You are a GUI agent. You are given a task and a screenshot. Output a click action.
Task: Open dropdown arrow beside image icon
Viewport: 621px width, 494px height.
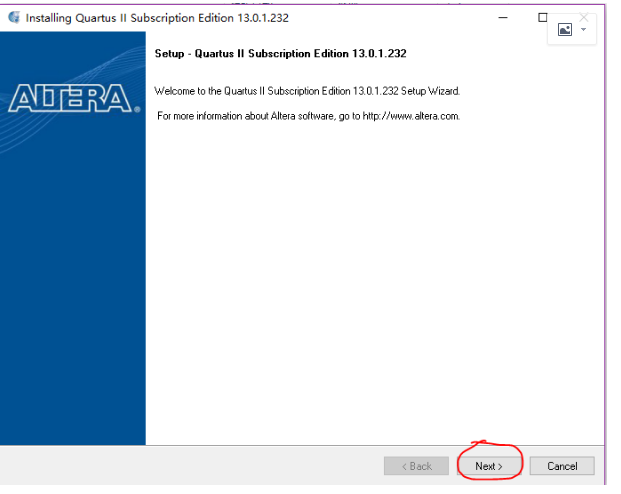[583, 30]
